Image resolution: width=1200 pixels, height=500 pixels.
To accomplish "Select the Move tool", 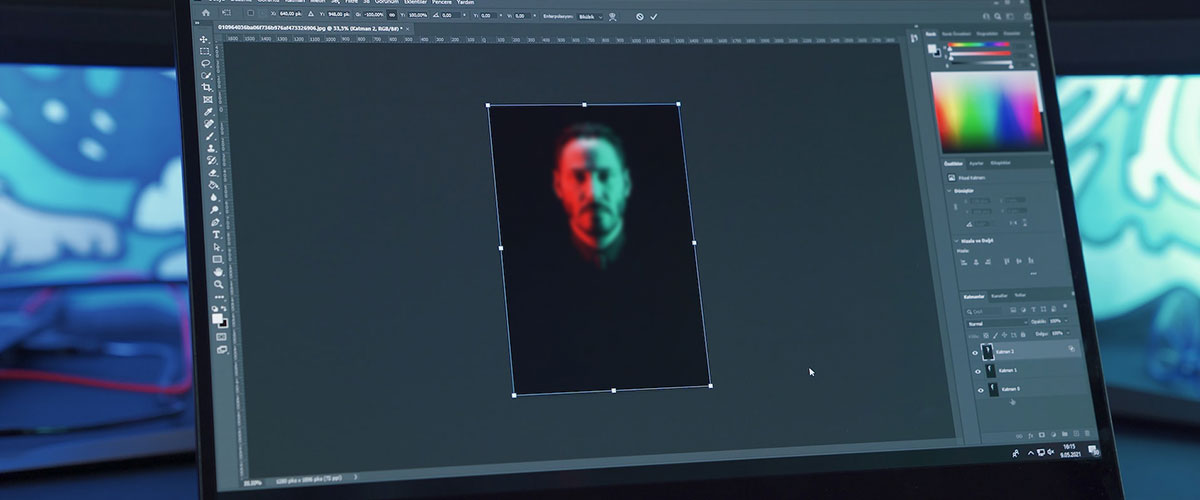I will pos(203,40).
